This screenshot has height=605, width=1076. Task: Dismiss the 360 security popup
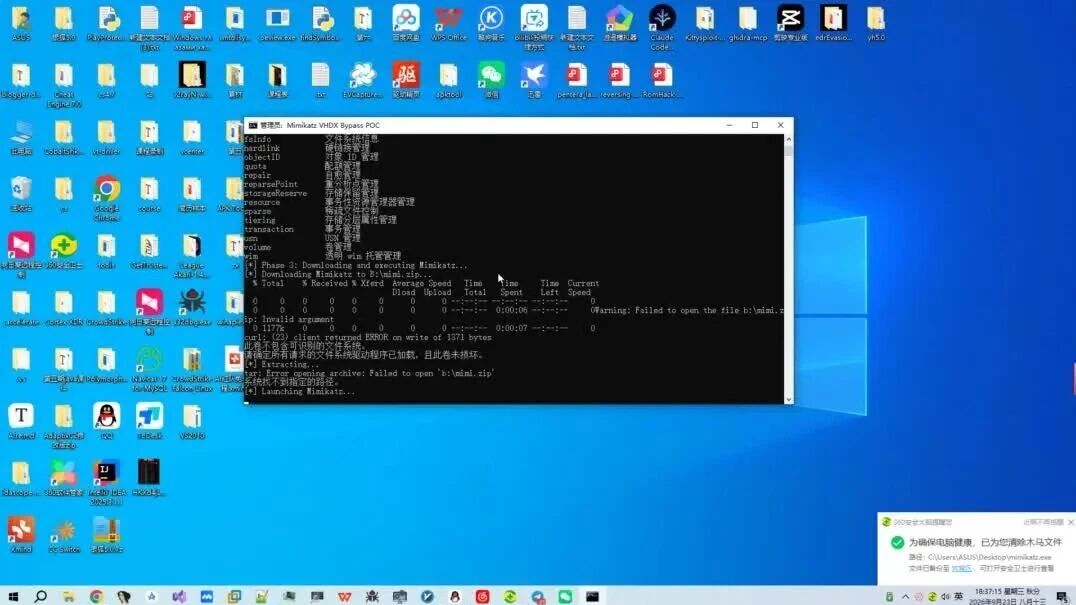pos(1071,523)
